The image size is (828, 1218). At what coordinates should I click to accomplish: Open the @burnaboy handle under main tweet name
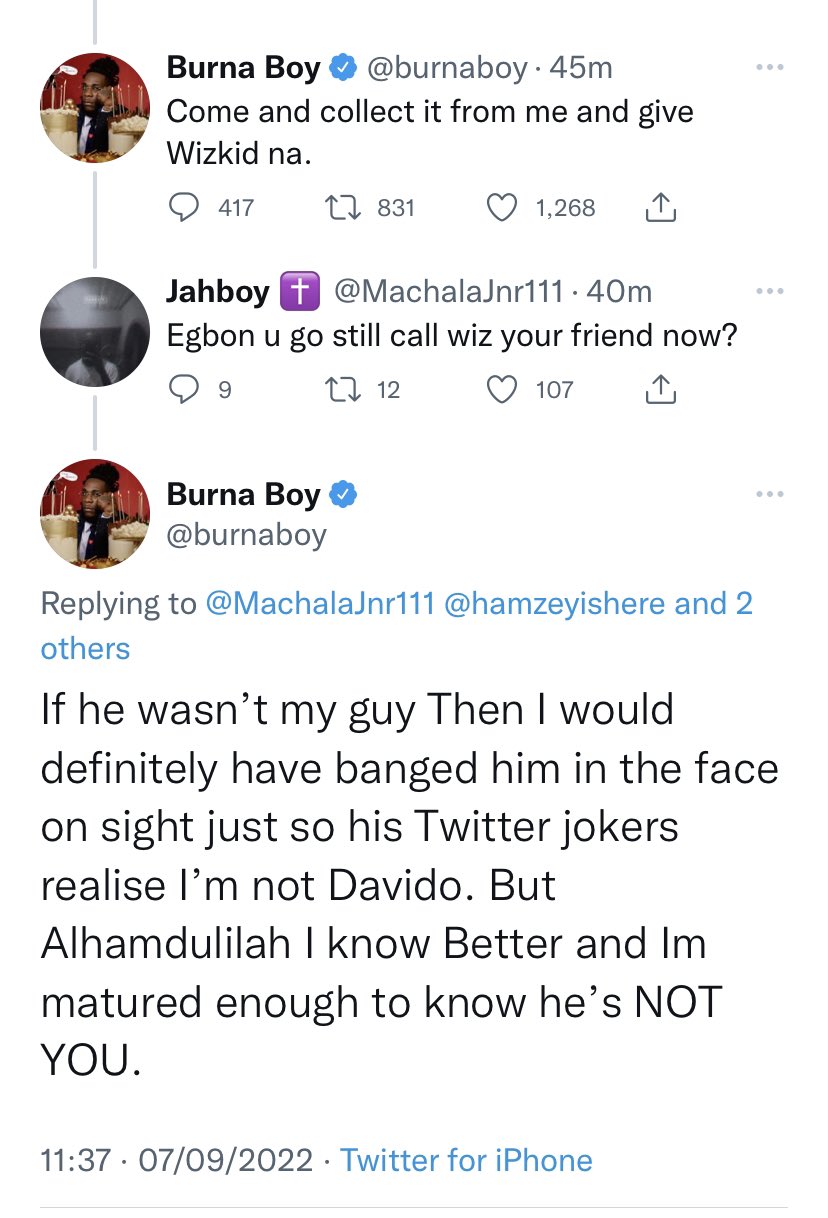247,535
